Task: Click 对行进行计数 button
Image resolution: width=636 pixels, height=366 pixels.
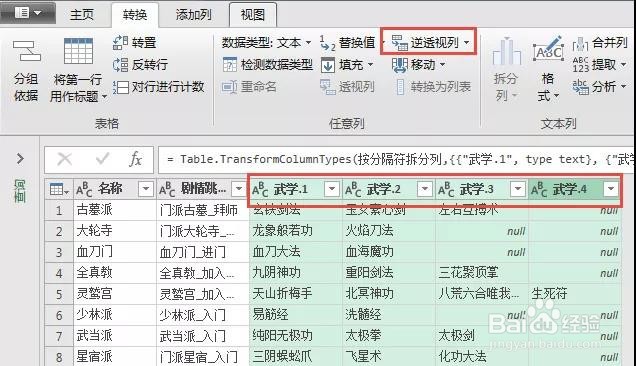Action: (x=158, y=86)
